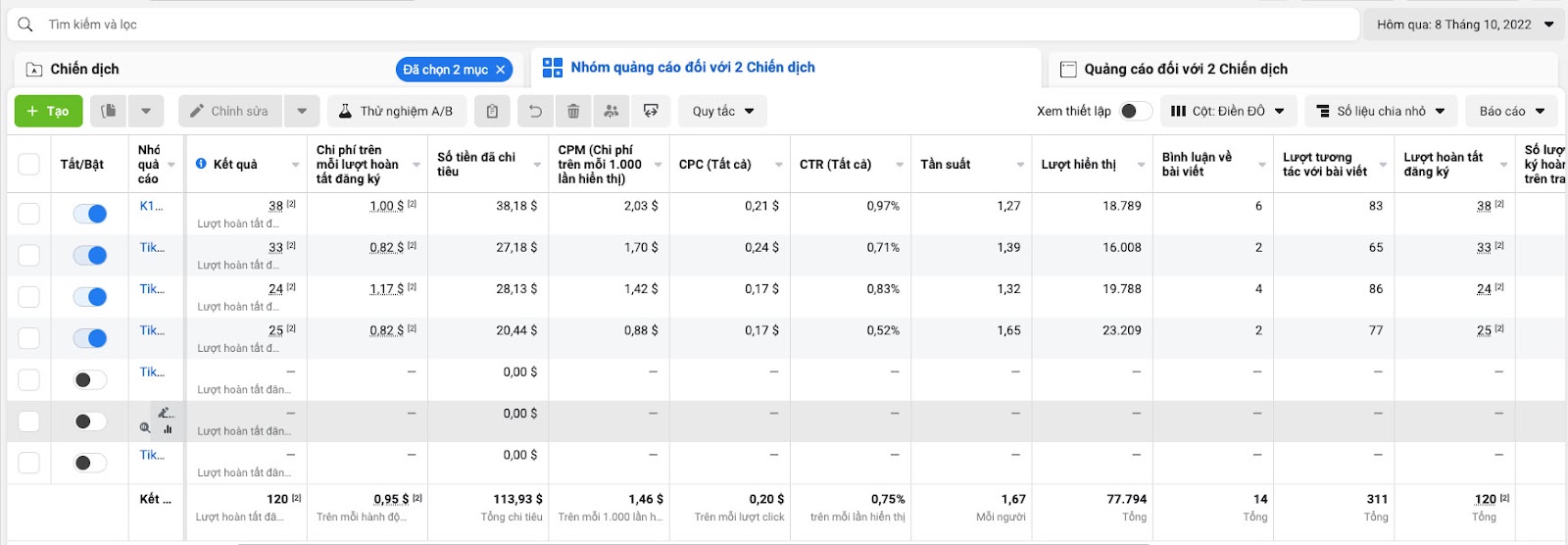Open the Tần suất column sort arrow
The height and width of the screenshot is (545, 1568).
pyautogui.click(x=1020, y=165)
